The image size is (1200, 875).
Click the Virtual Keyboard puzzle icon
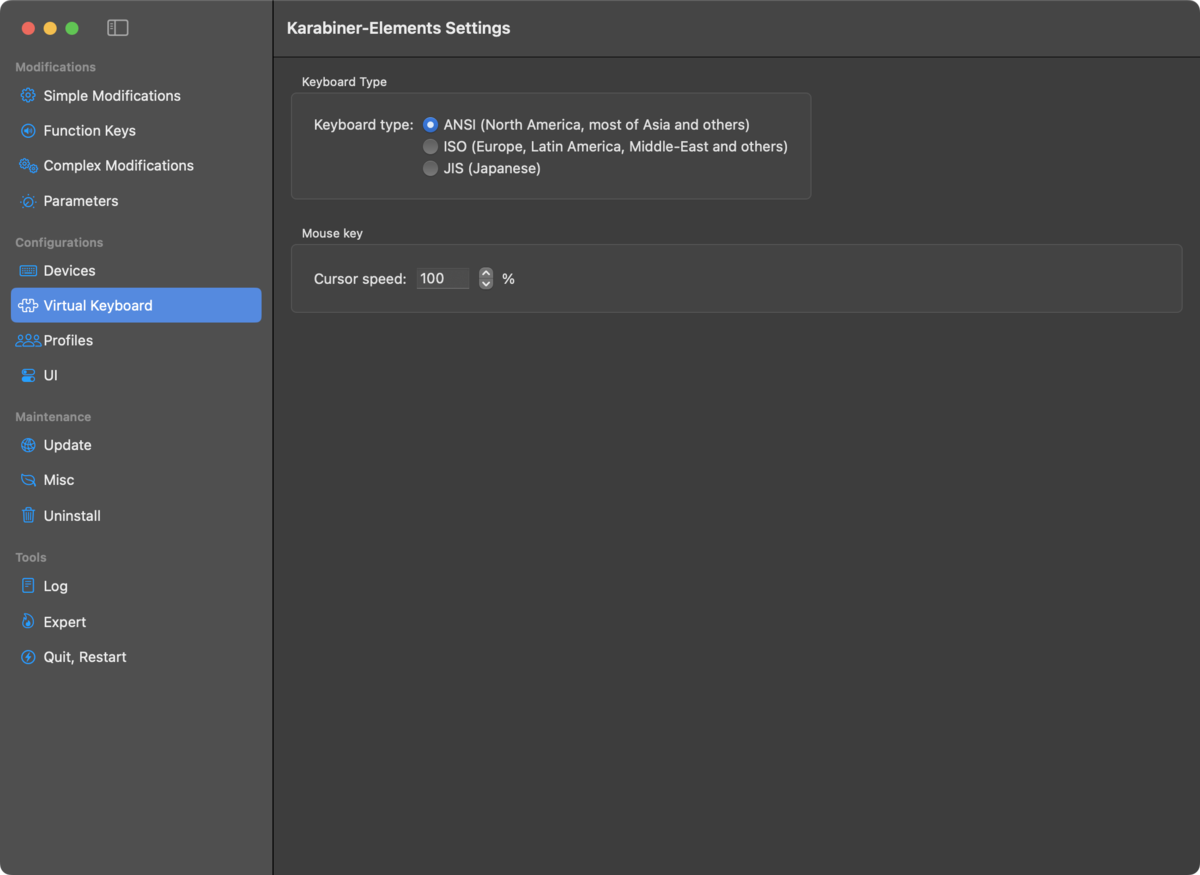28,306
